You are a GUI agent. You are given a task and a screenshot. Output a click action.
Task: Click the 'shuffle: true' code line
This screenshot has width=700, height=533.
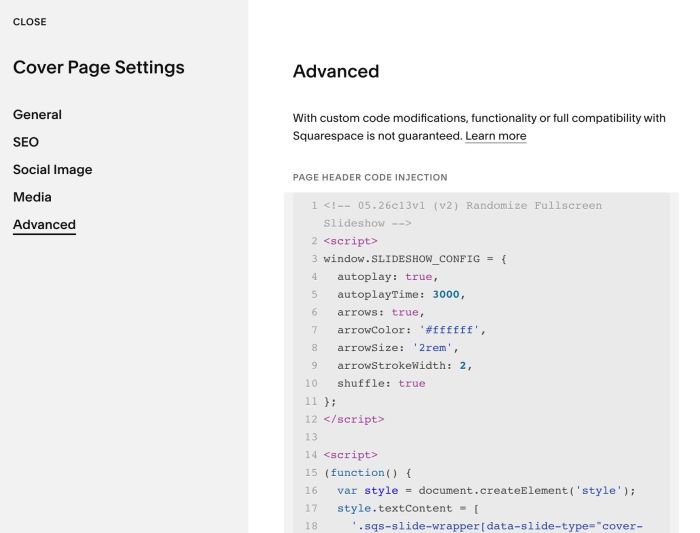[x=381, y=383]
